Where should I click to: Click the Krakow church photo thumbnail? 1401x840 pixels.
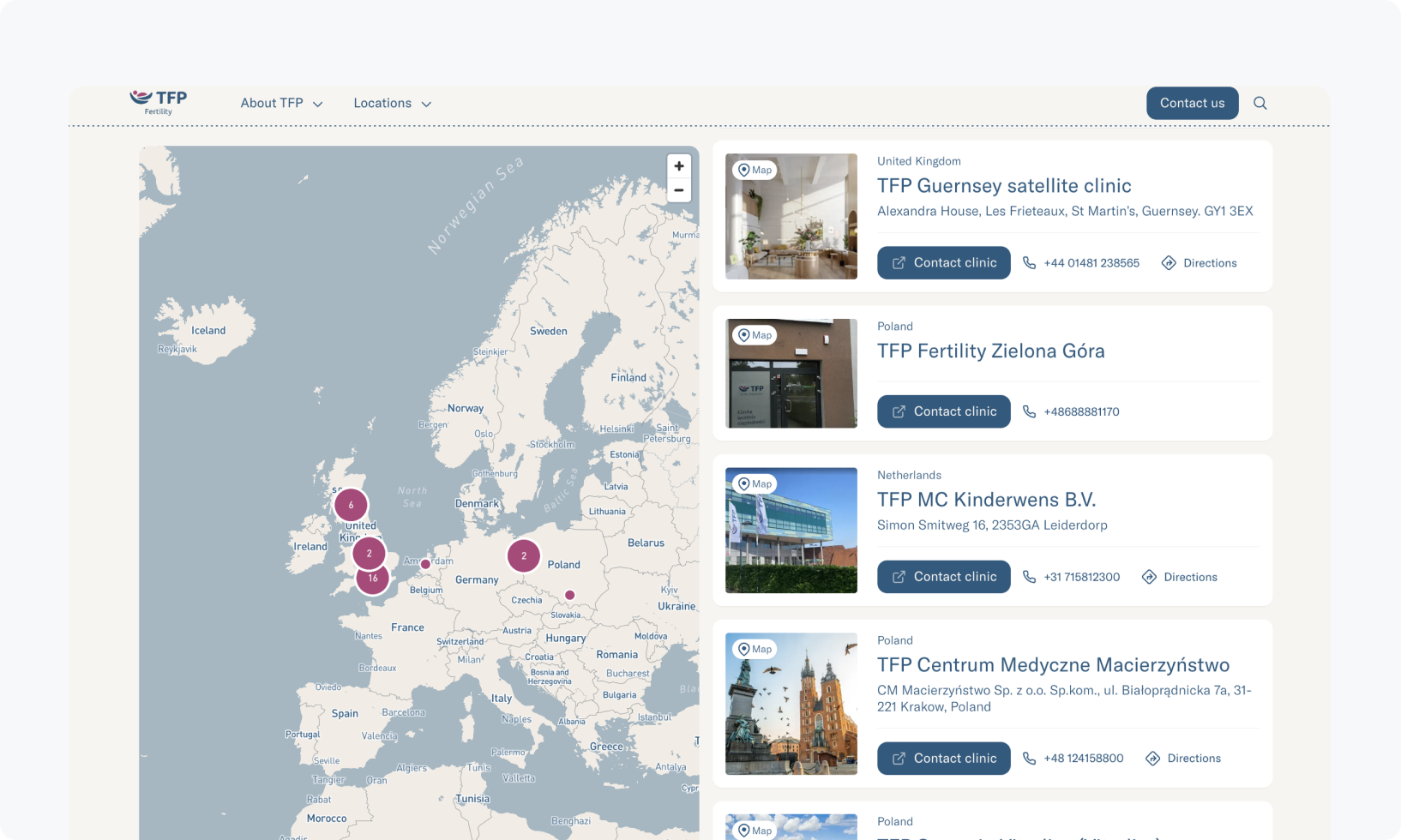(791, 704)
